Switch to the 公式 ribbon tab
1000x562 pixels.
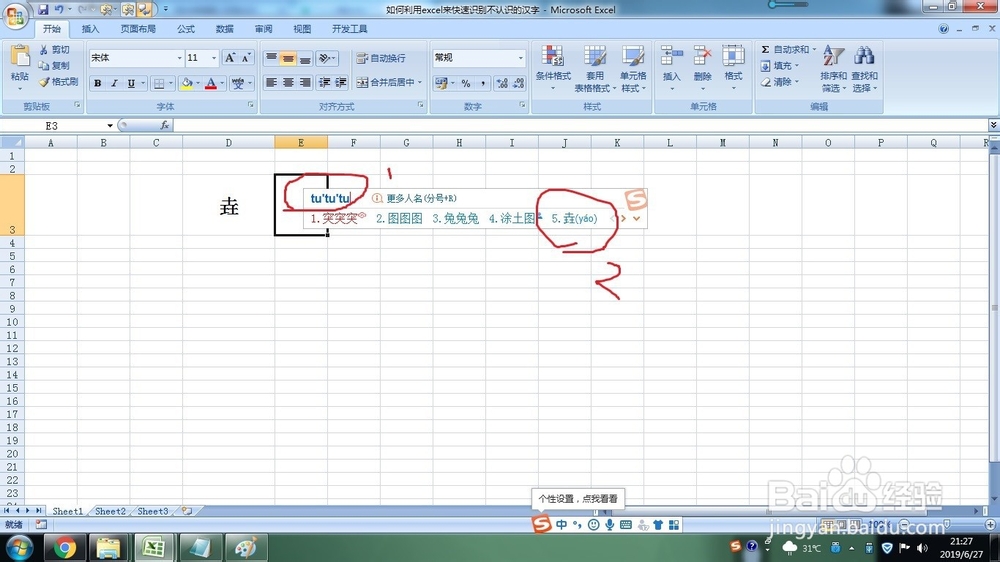186,29
